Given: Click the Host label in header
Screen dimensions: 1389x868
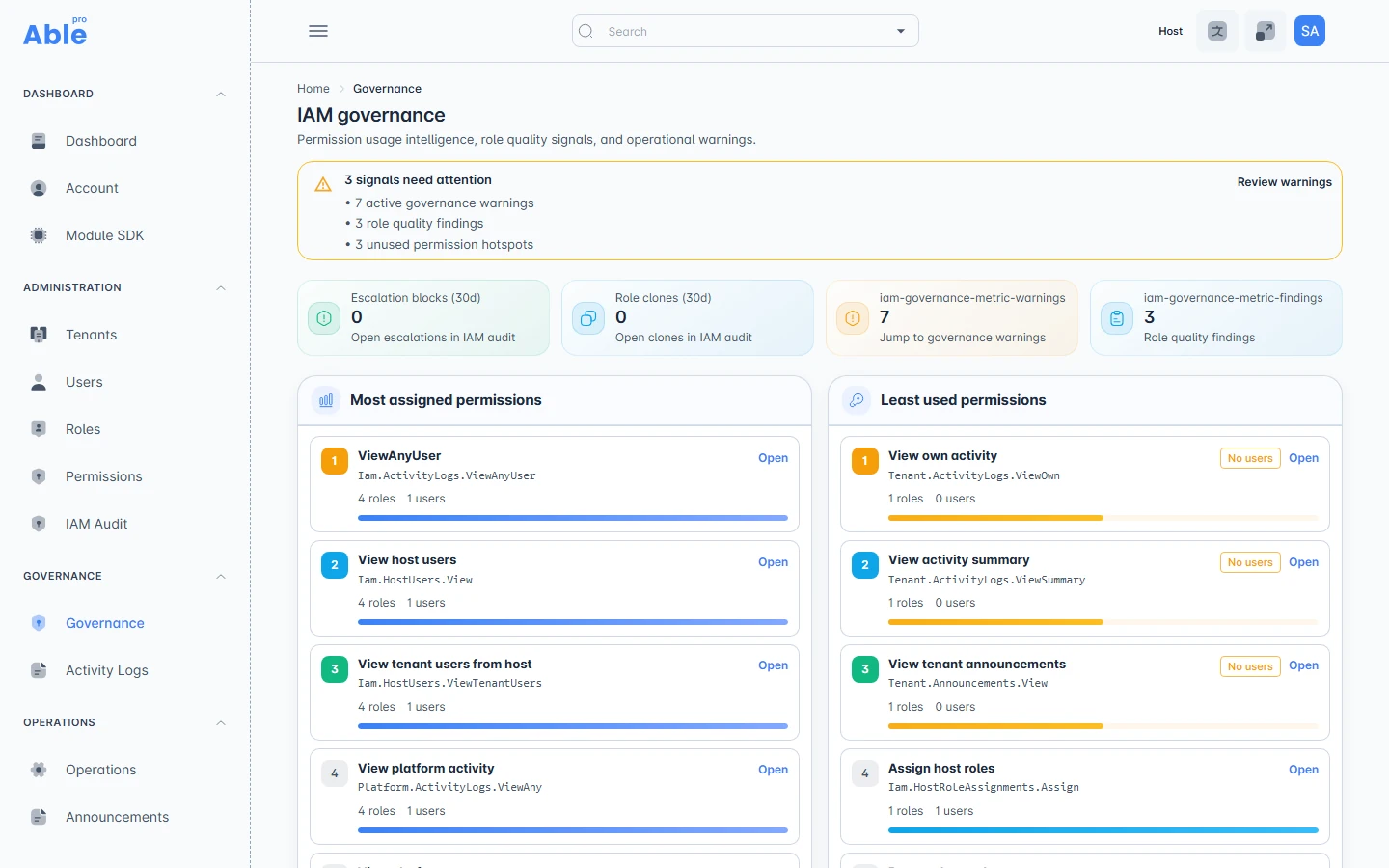Looking at the screenshot, I should 1170,31.
